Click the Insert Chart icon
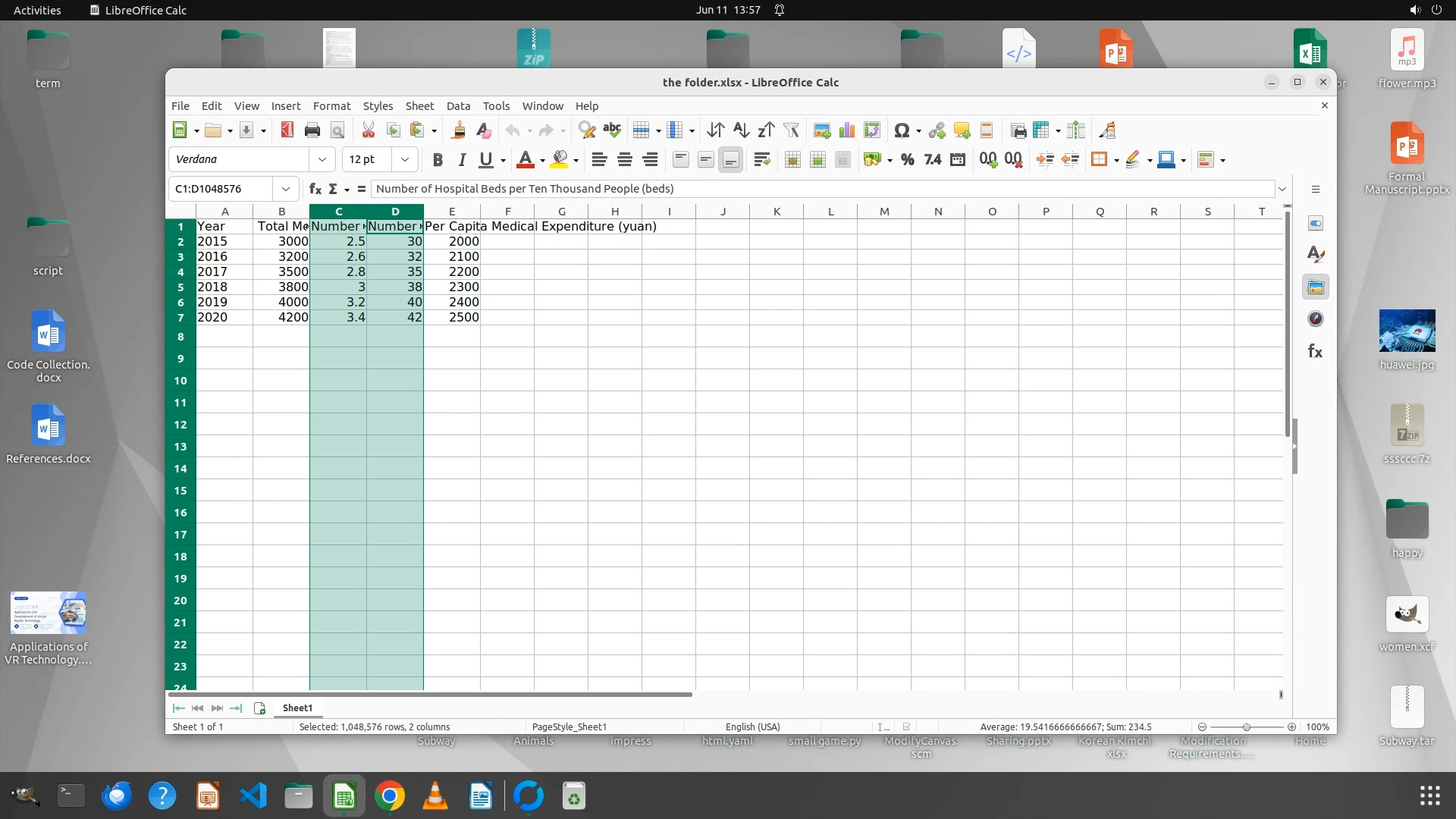 pos(847,130)
